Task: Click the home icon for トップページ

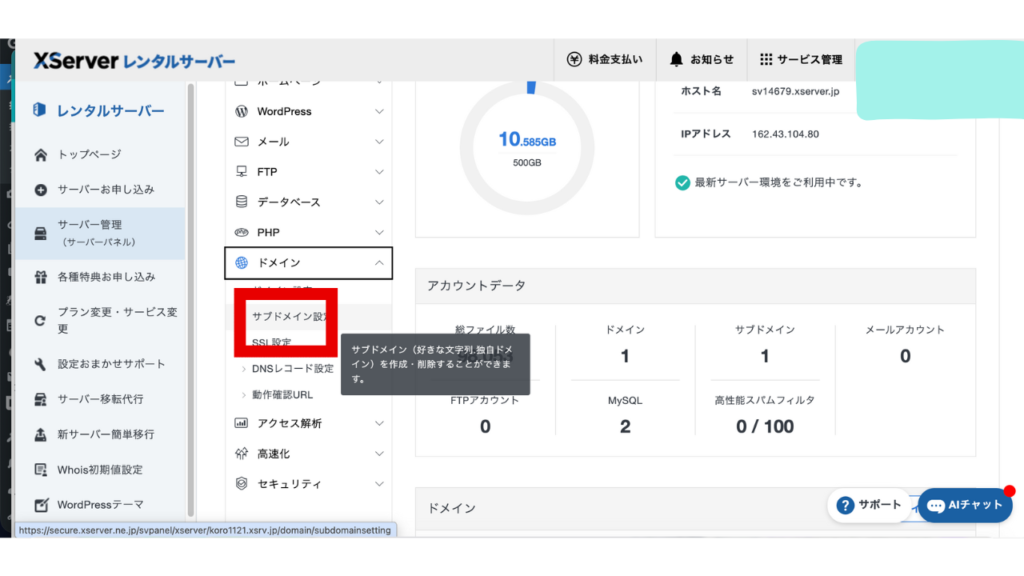Action: pos(41,155)
